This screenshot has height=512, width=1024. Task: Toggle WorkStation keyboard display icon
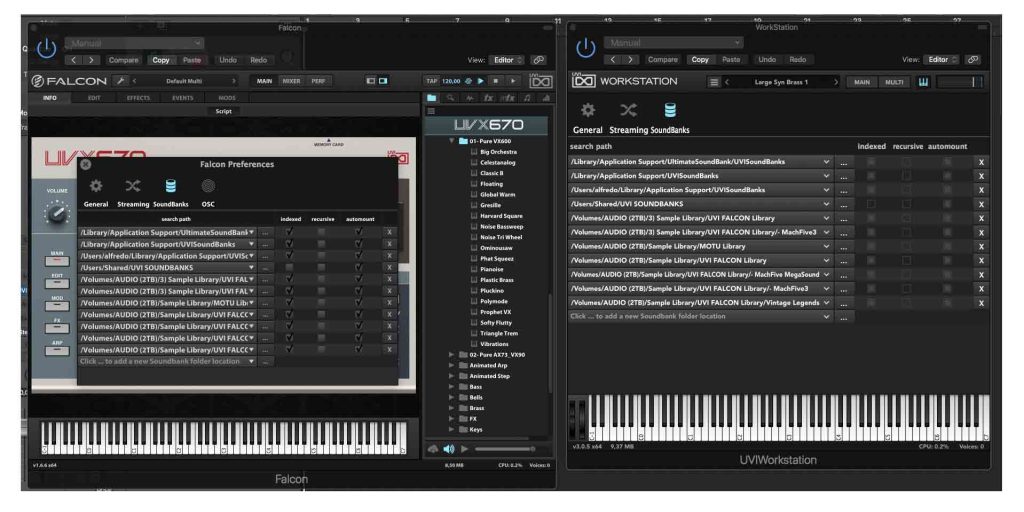coord(923,82)
